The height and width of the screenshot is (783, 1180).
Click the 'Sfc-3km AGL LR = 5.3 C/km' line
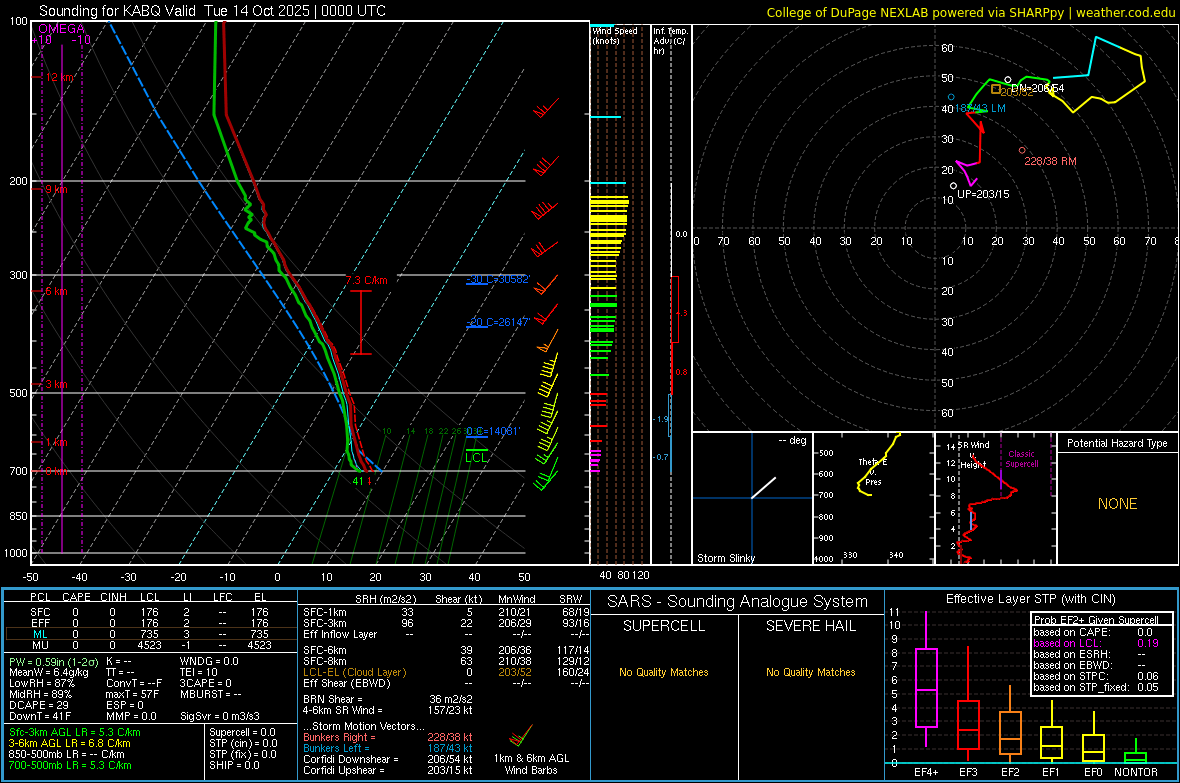(x=75, y=733)
